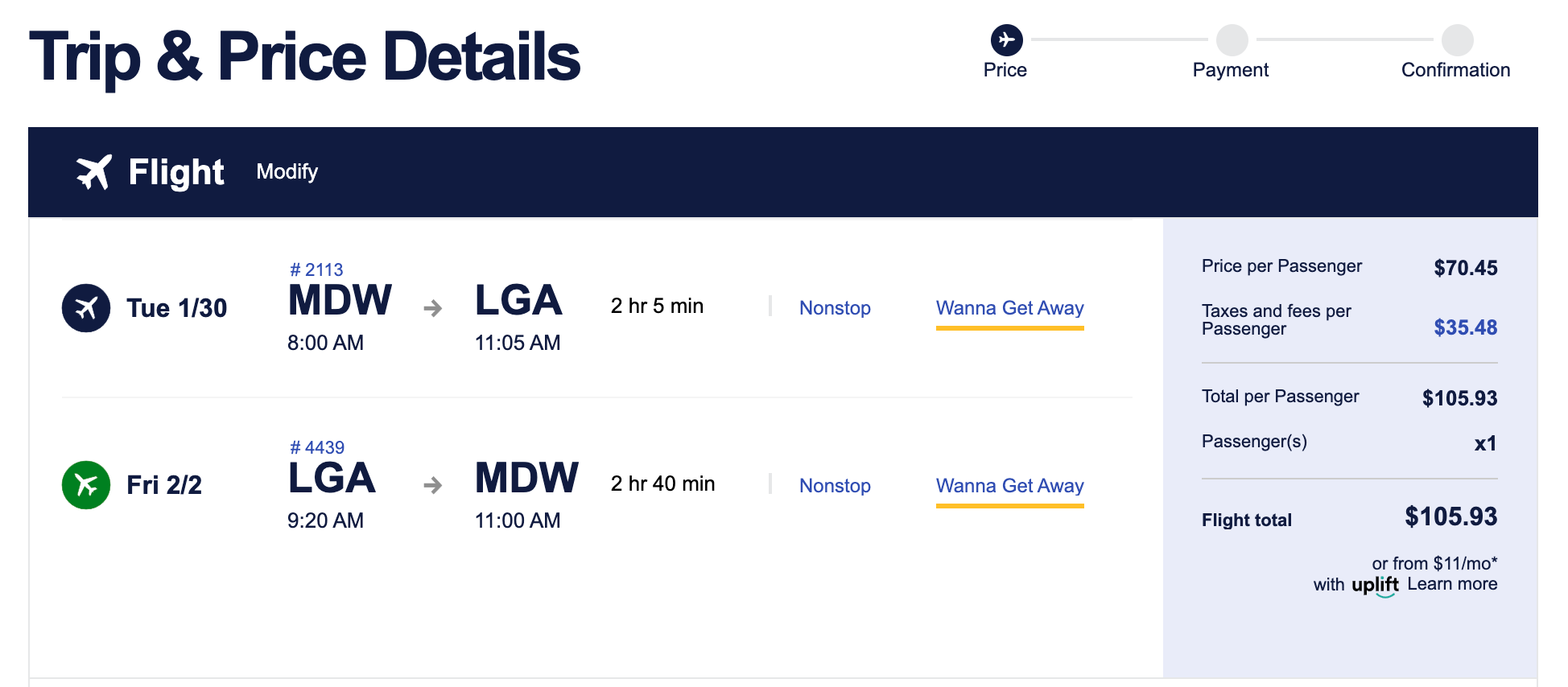This screenshot has width=1568, height=687.
Task: Select the Payment step label
Action: (1230, 70)
